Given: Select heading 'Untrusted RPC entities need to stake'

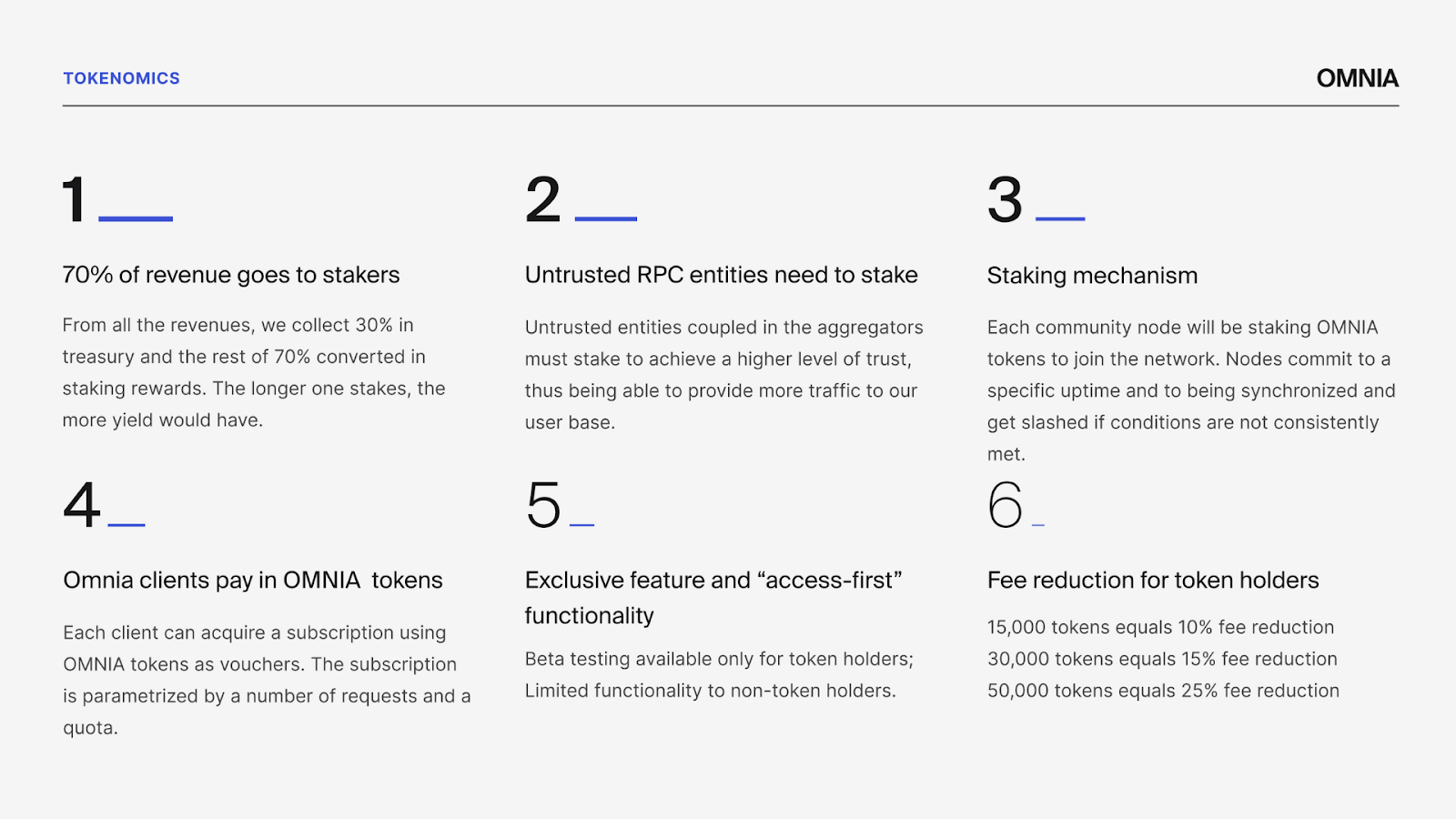Looking at the screenshot, I should pyautogui.click(x=721, y=275).
